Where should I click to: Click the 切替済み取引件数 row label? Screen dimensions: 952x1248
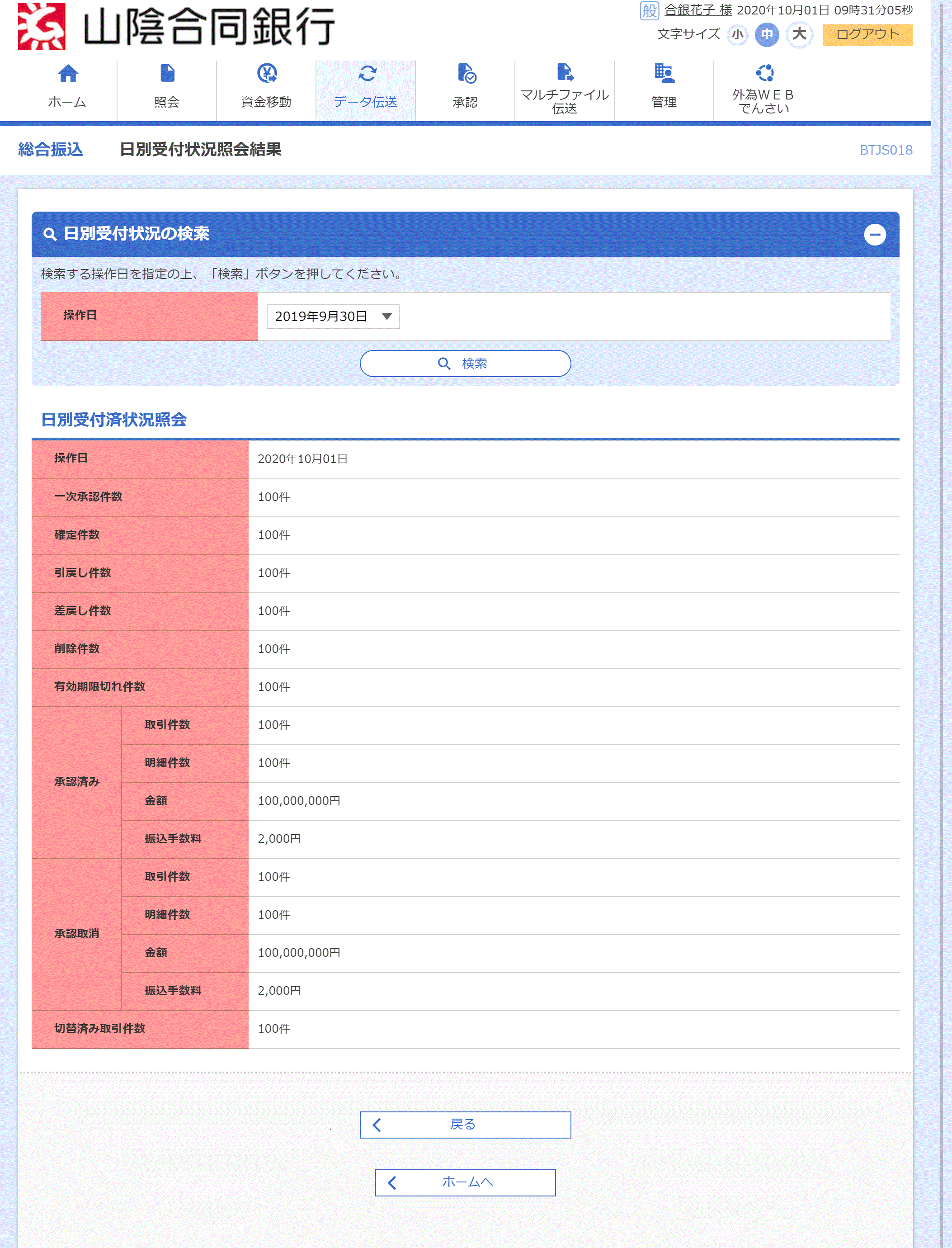click(100, 1029)
